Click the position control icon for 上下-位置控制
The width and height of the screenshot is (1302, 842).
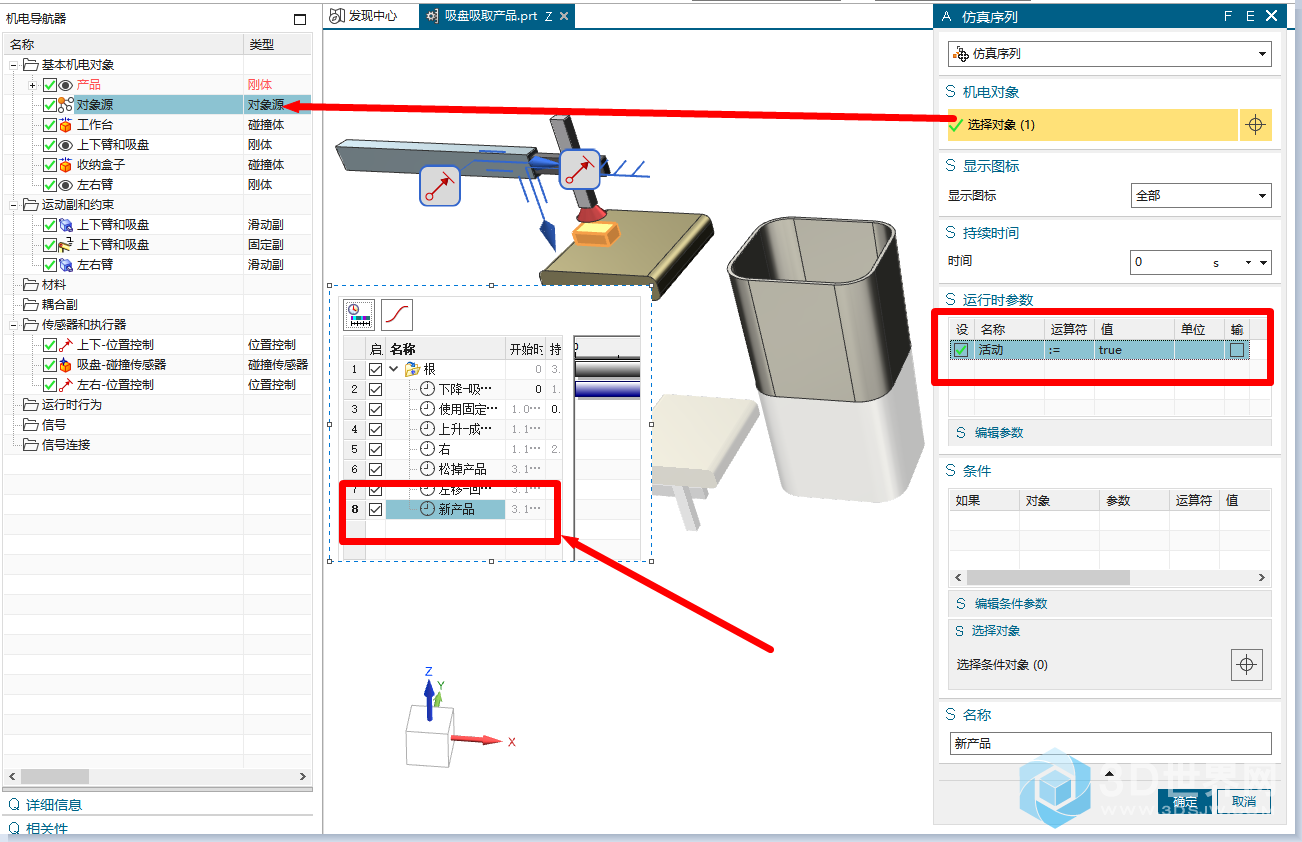[66, 345]
